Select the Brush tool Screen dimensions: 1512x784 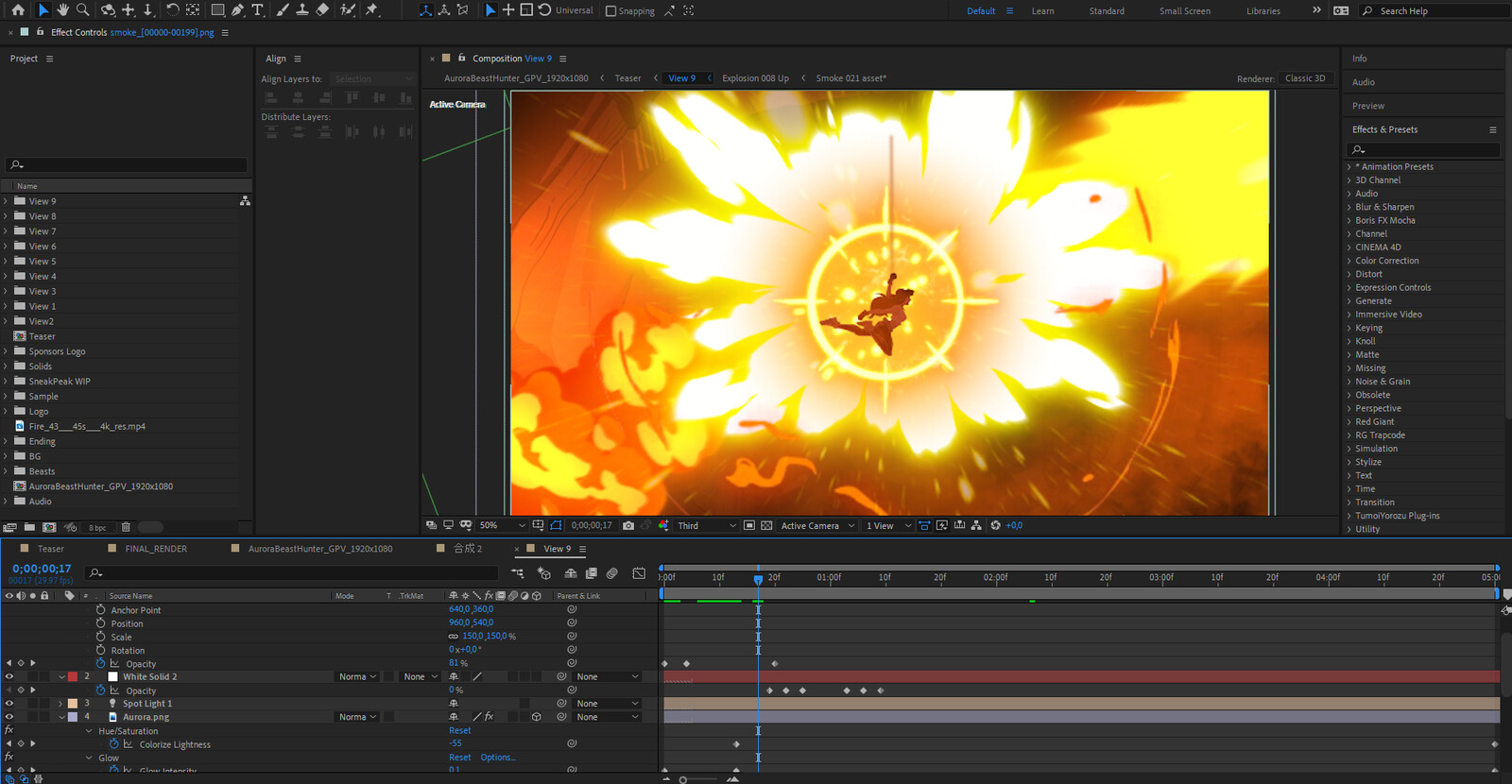point(283,10)
